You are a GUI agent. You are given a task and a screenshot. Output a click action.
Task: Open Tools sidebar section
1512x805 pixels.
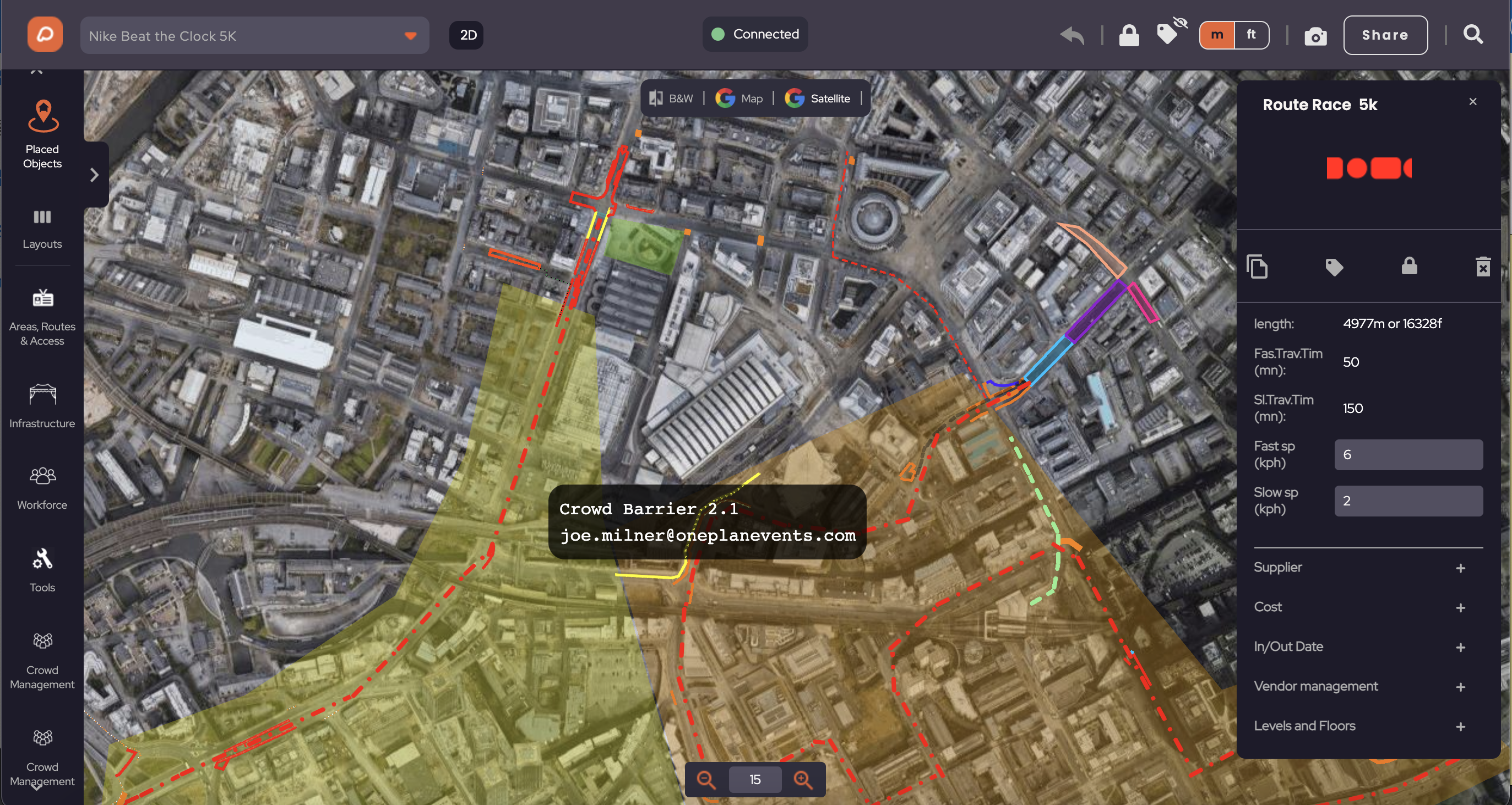pos(42,571)
